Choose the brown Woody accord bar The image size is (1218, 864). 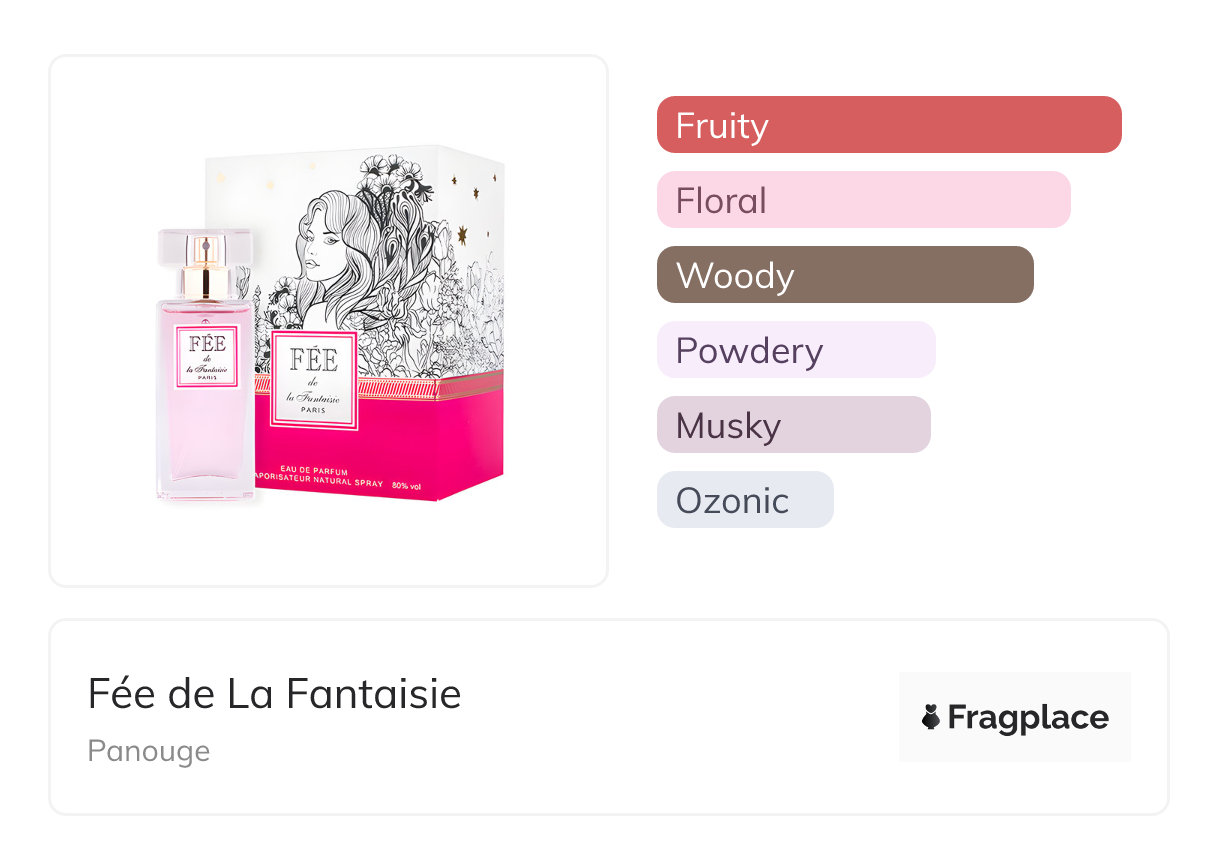pos(844,275)
